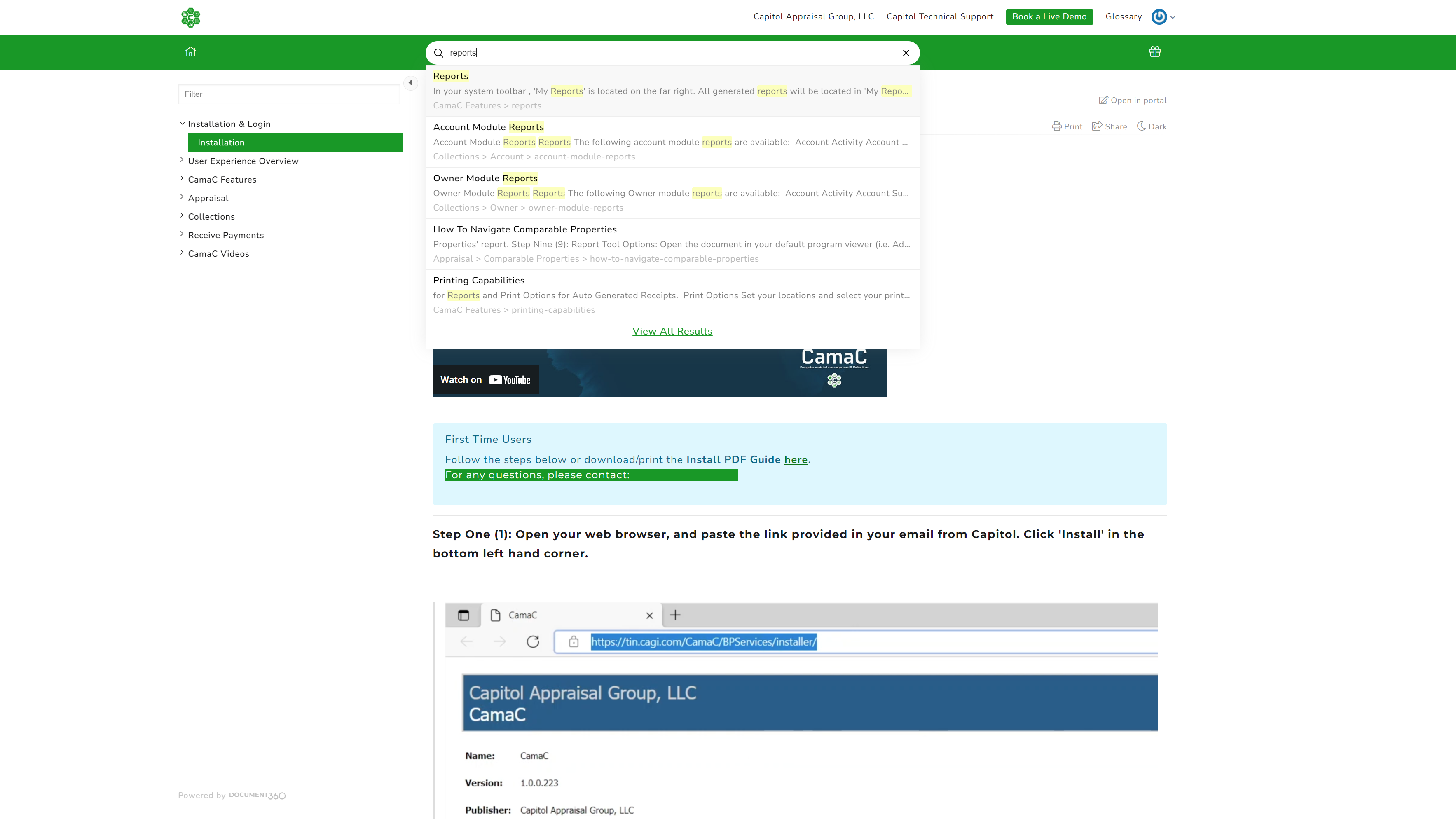Select the Installation article in sidebar

tap(296, 143)
